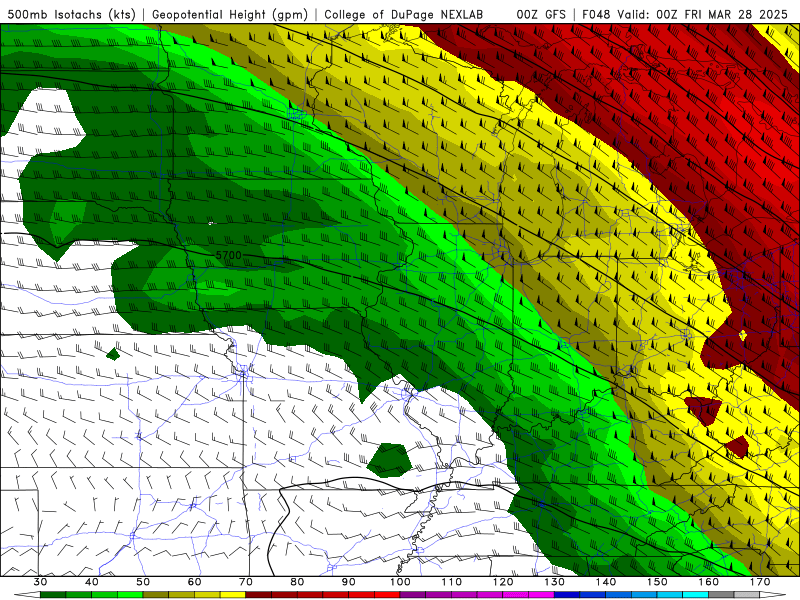Click the "500mb Isotachs (kts)" title text
The width and height of the screenshot is (800, 600).
tap(72, 14)
